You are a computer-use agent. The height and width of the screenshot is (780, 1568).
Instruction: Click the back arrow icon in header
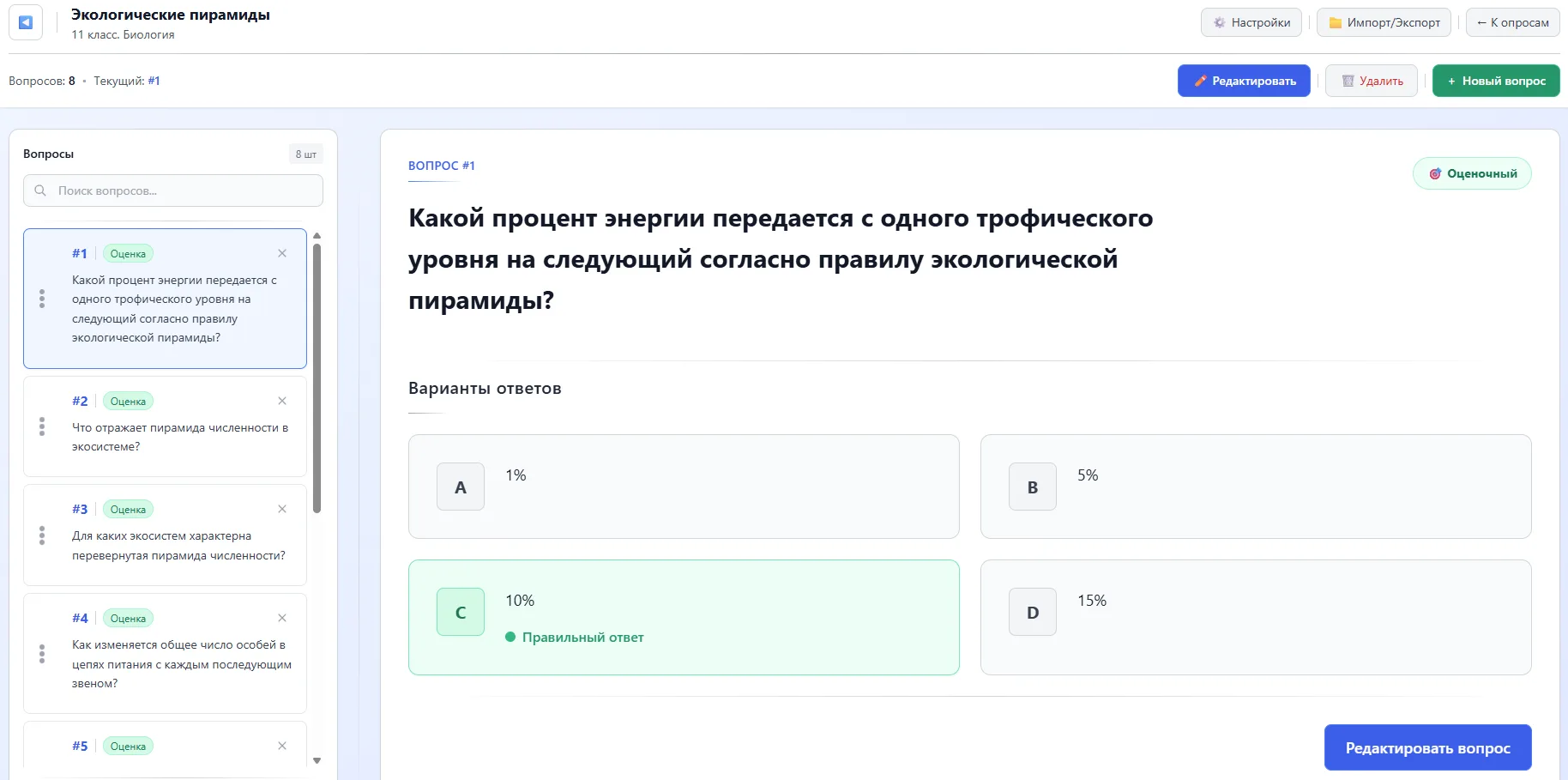(x=26, y=23)
